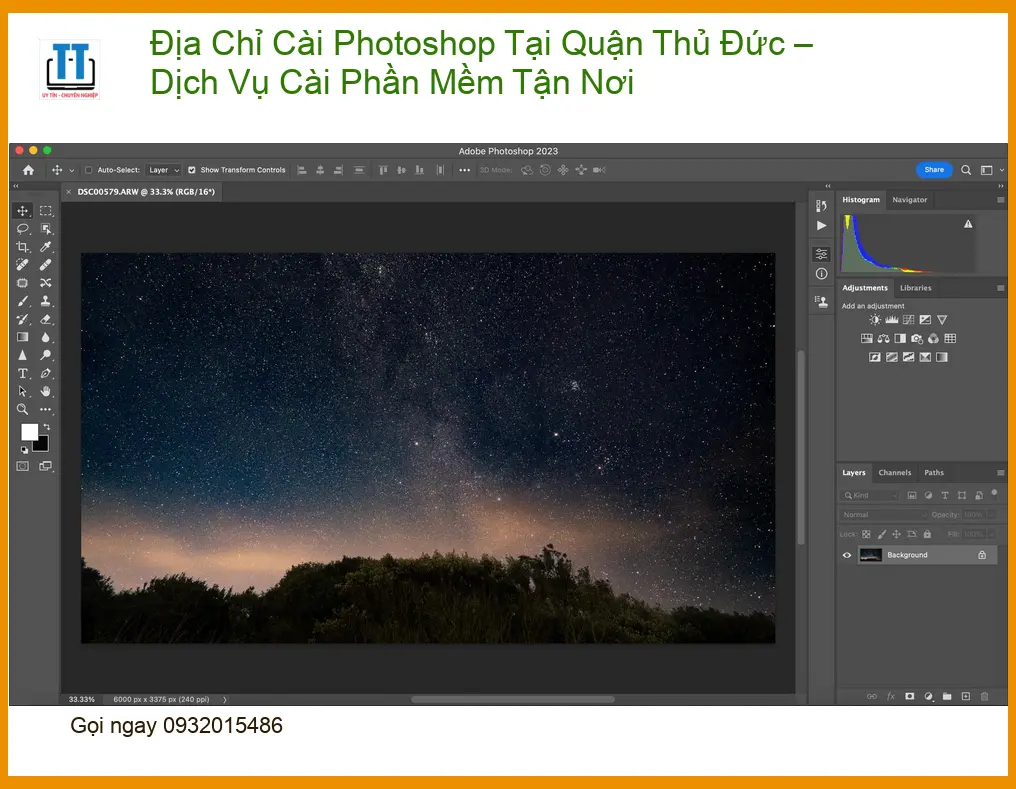Open the Normal blend mode dropdown

click(x=884, y=514)
